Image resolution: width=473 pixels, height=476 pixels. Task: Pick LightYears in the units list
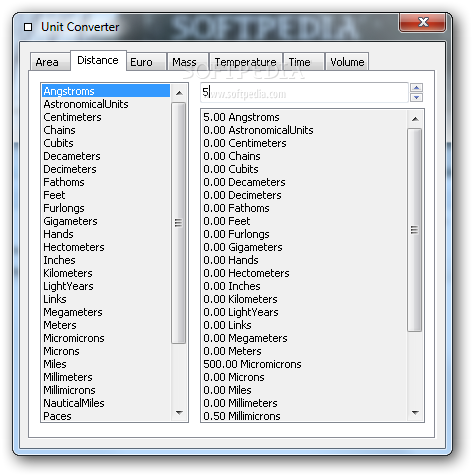(x=106, y=286)
